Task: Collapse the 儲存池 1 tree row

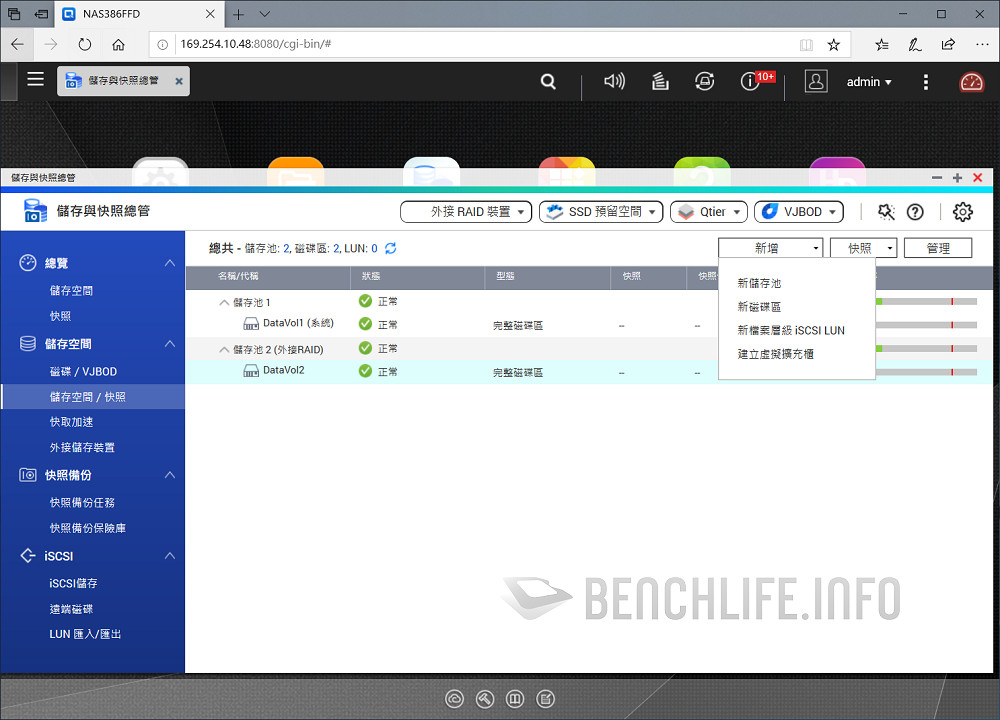Action: [224, 302]
